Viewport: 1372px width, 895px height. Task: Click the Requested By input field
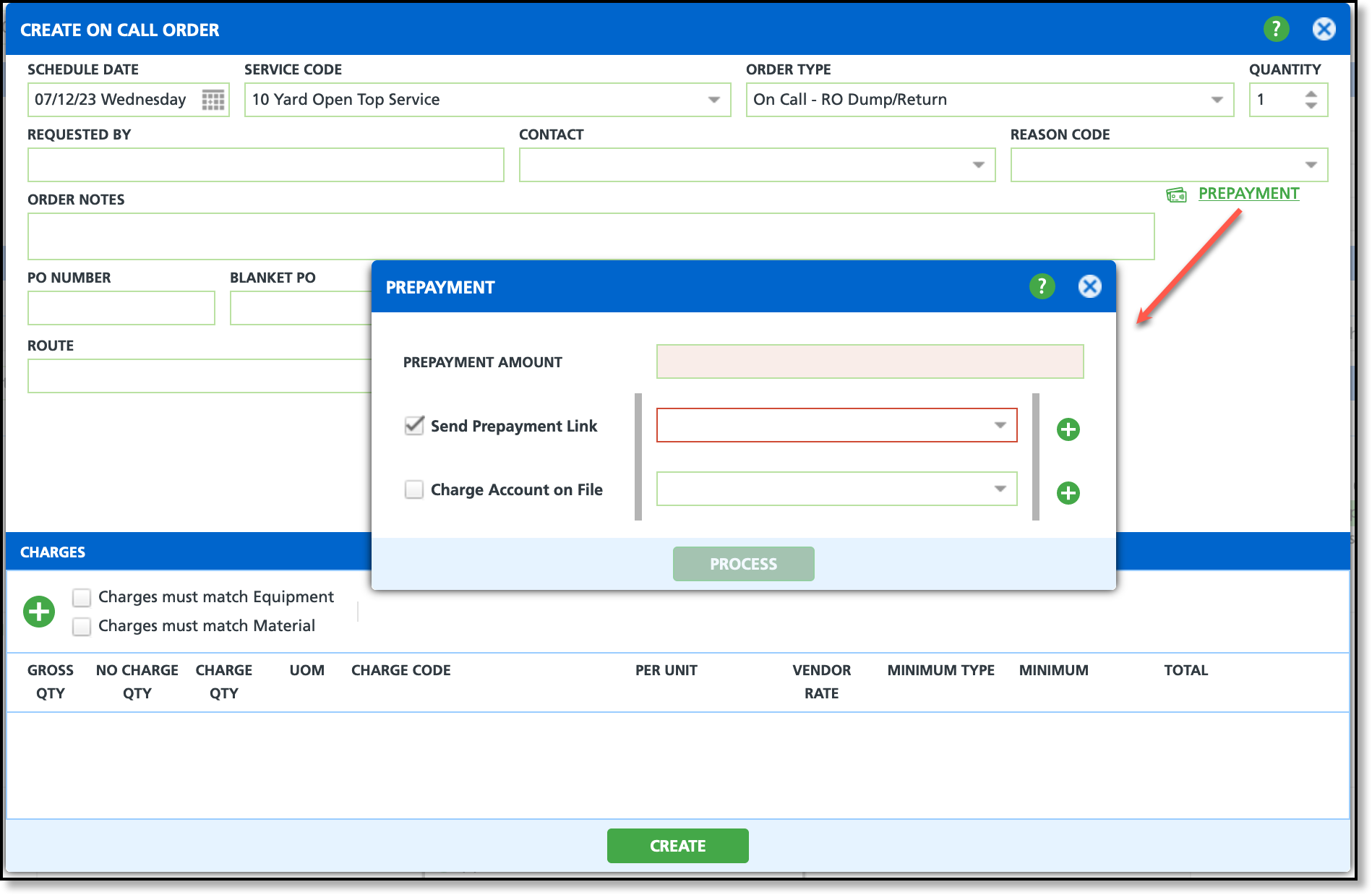point(265,165)
